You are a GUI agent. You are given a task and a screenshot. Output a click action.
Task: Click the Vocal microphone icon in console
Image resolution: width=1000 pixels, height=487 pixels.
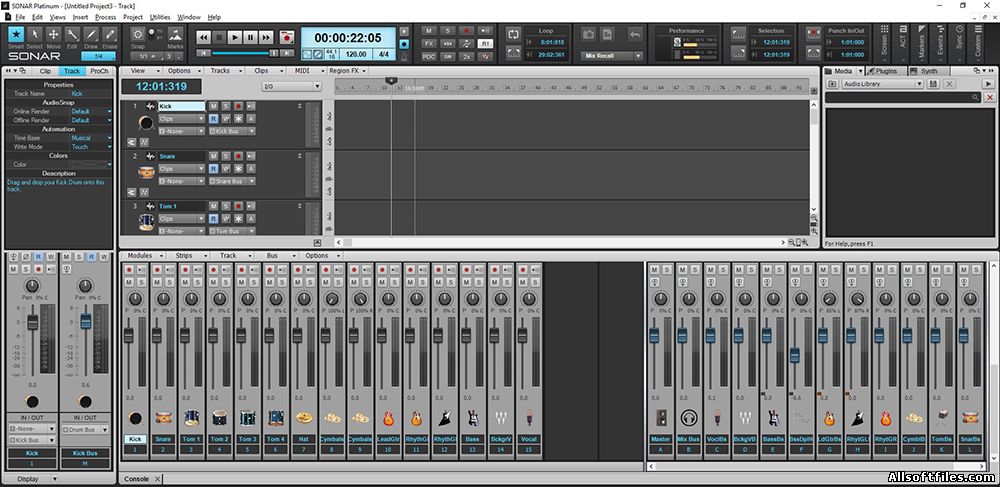click(x=528, y=419)
